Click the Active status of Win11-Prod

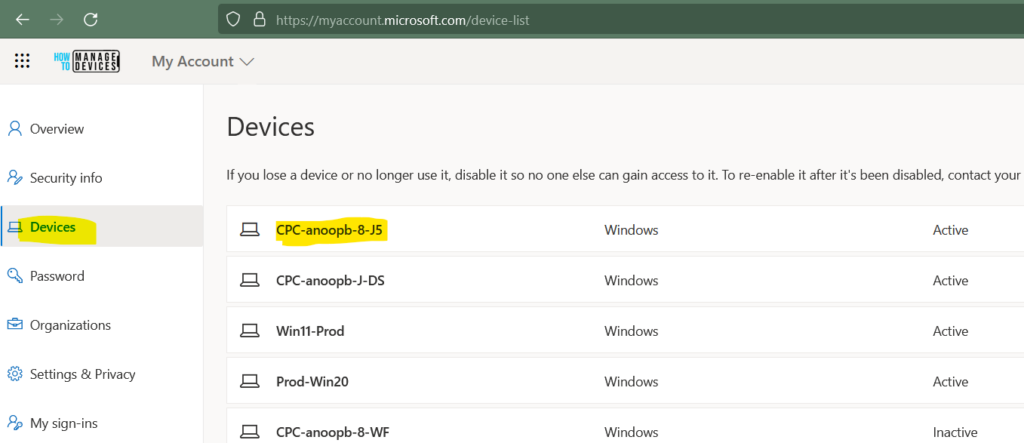pyautogui.click(x=950, y=331)
